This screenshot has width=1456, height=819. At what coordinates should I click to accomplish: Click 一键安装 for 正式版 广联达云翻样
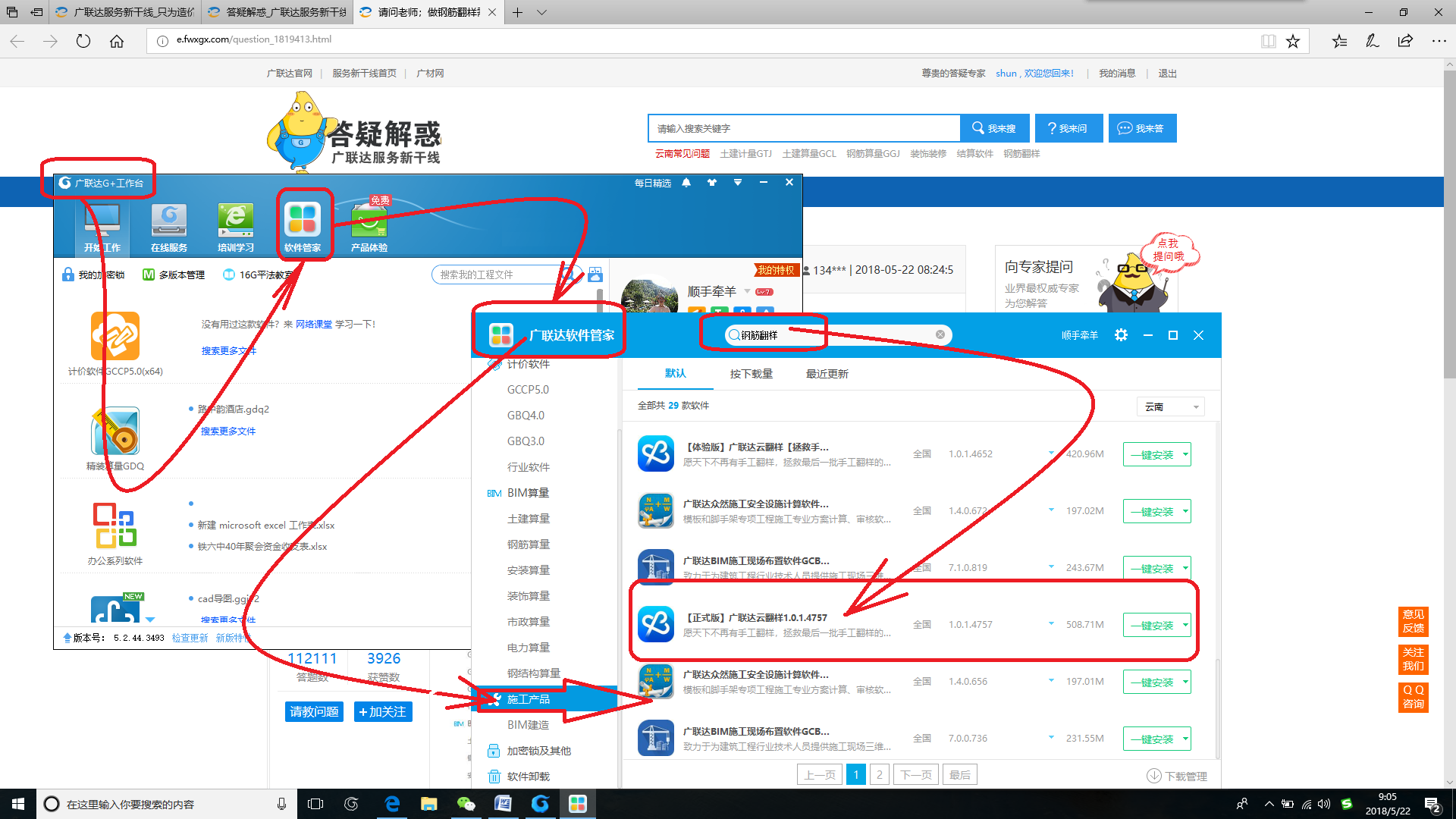1151,625
